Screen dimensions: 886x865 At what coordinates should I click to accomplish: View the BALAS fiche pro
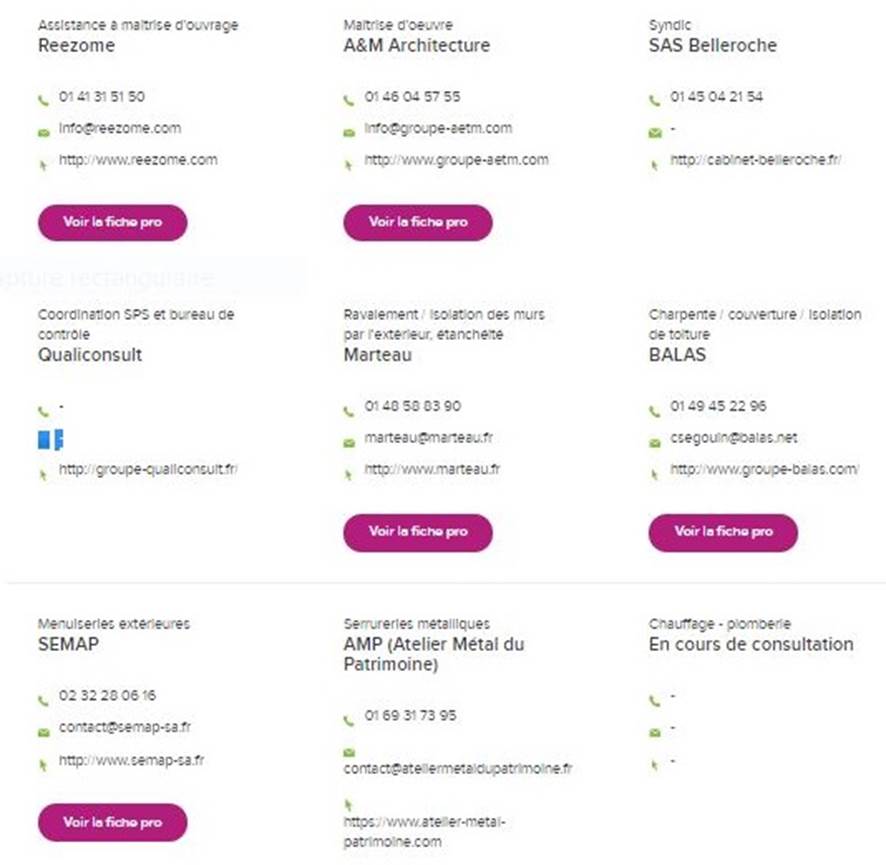coord(723,532)
